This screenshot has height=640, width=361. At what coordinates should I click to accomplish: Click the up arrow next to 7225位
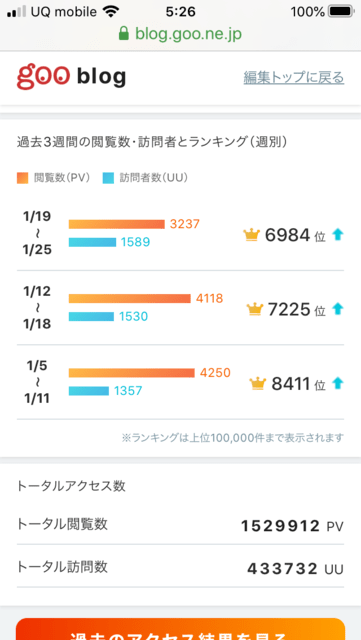click(x=338, y=309)
